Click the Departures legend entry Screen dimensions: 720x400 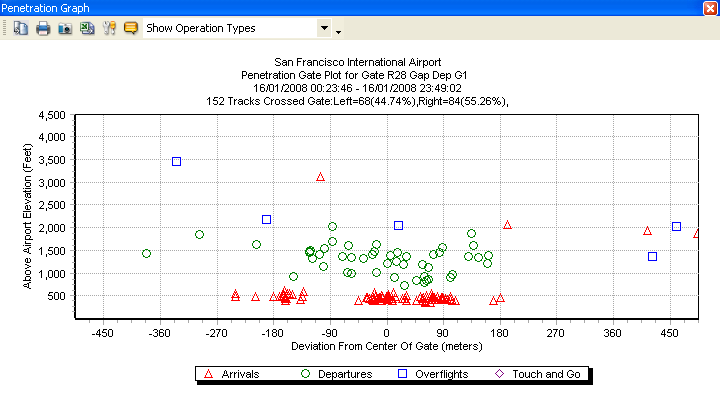pyautogui.click(x=336, y=374)
